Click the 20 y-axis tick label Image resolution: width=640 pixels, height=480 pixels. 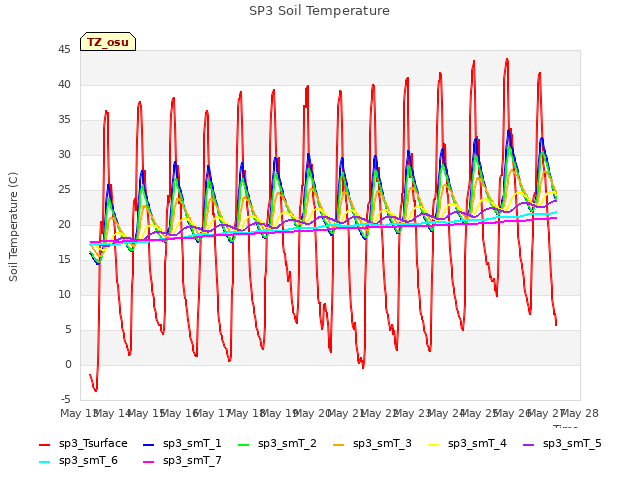(x=64, y=224)
